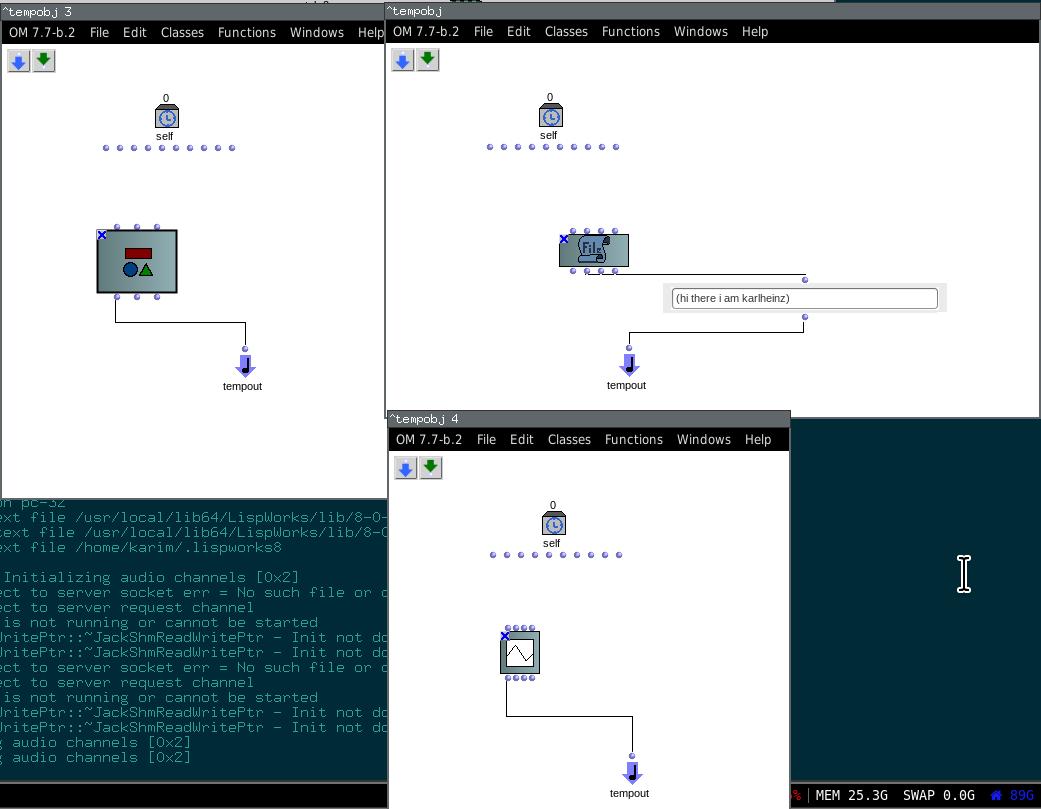Select the BPF curve box in tempobj 4
Image resolution: width=1041 pixels, height=809 pixels.
point(520,653)
